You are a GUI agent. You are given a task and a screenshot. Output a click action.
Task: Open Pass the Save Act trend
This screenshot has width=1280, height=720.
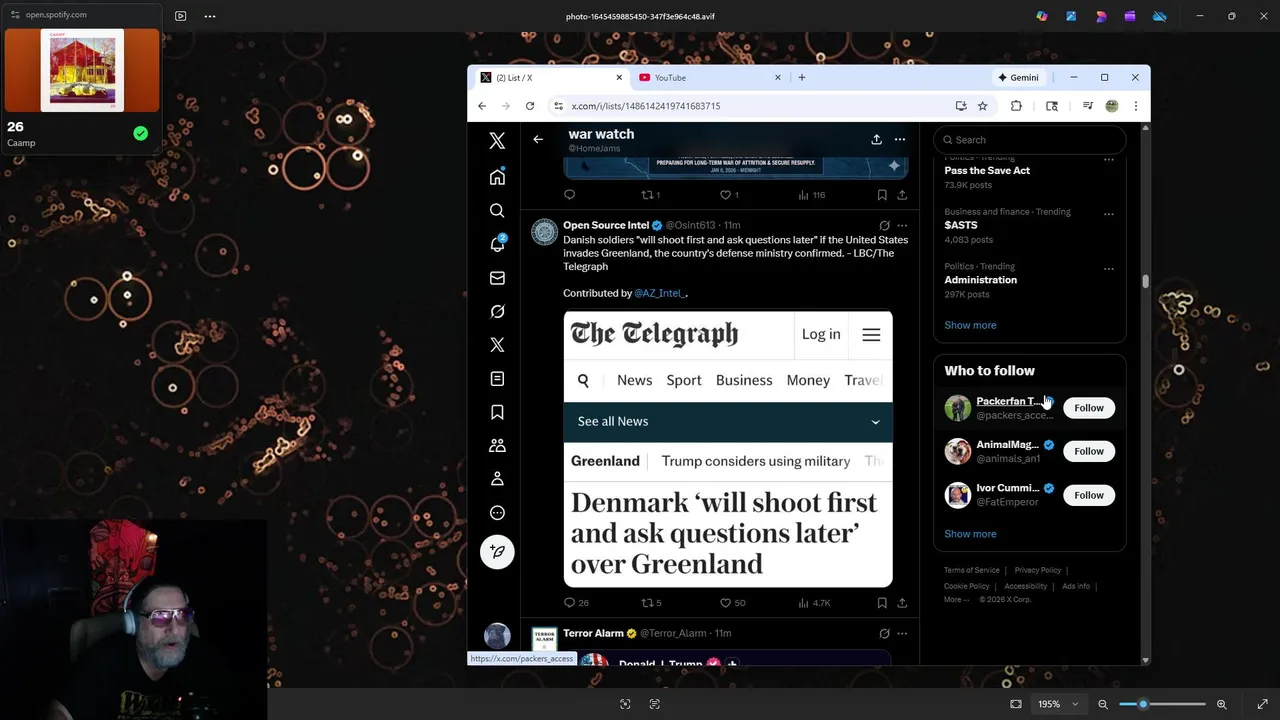(987, 171)
